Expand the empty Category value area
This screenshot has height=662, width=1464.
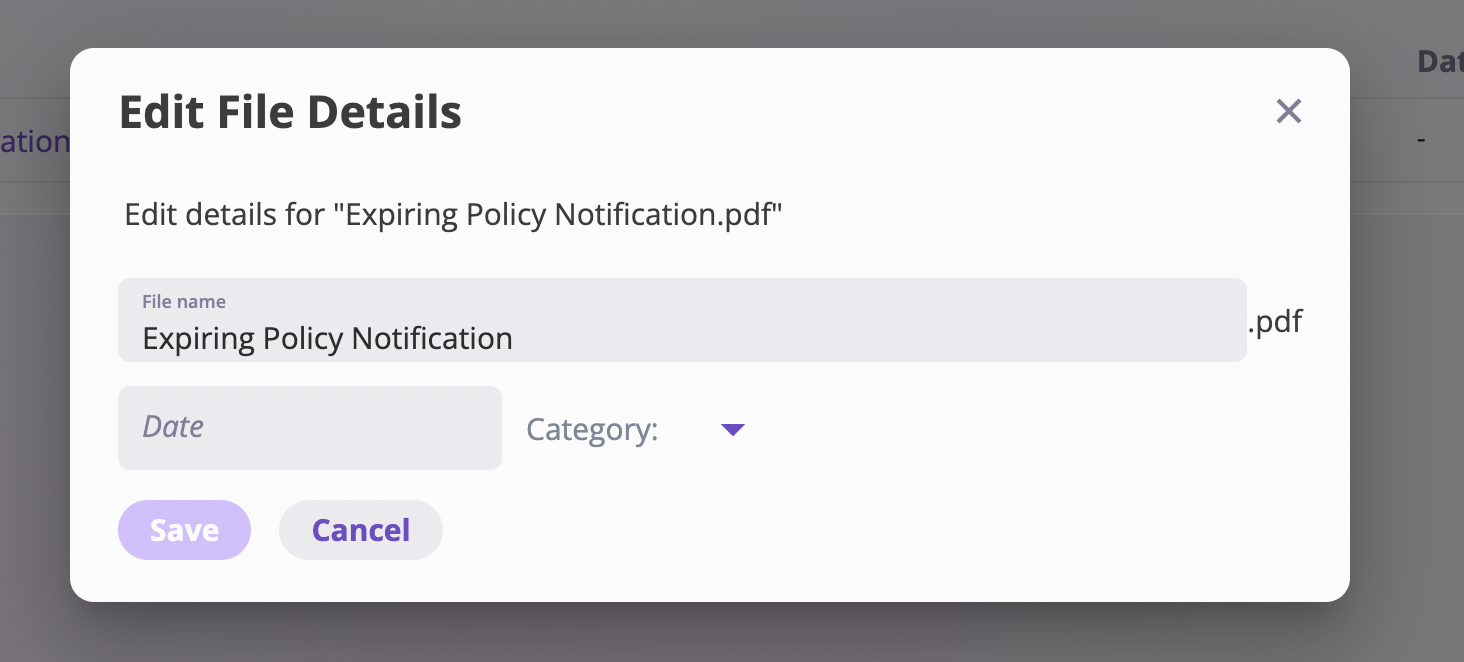pyautogui.click(x=688, y=430)
